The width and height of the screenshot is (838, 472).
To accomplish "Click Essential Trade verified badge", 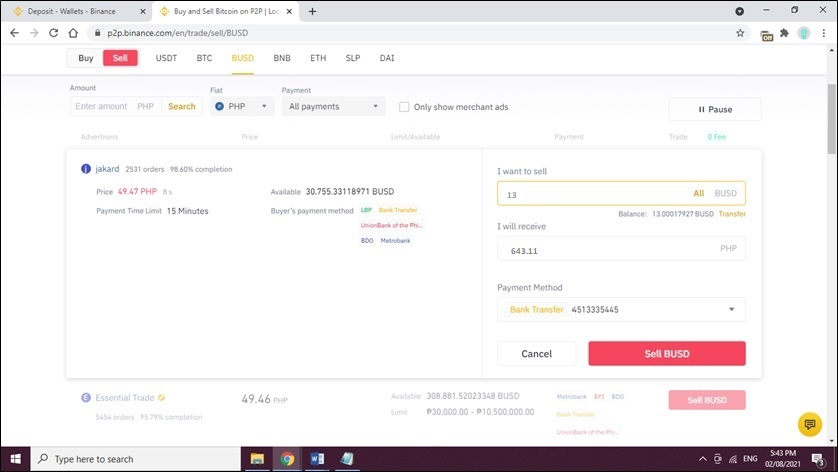I will point(161,398).
